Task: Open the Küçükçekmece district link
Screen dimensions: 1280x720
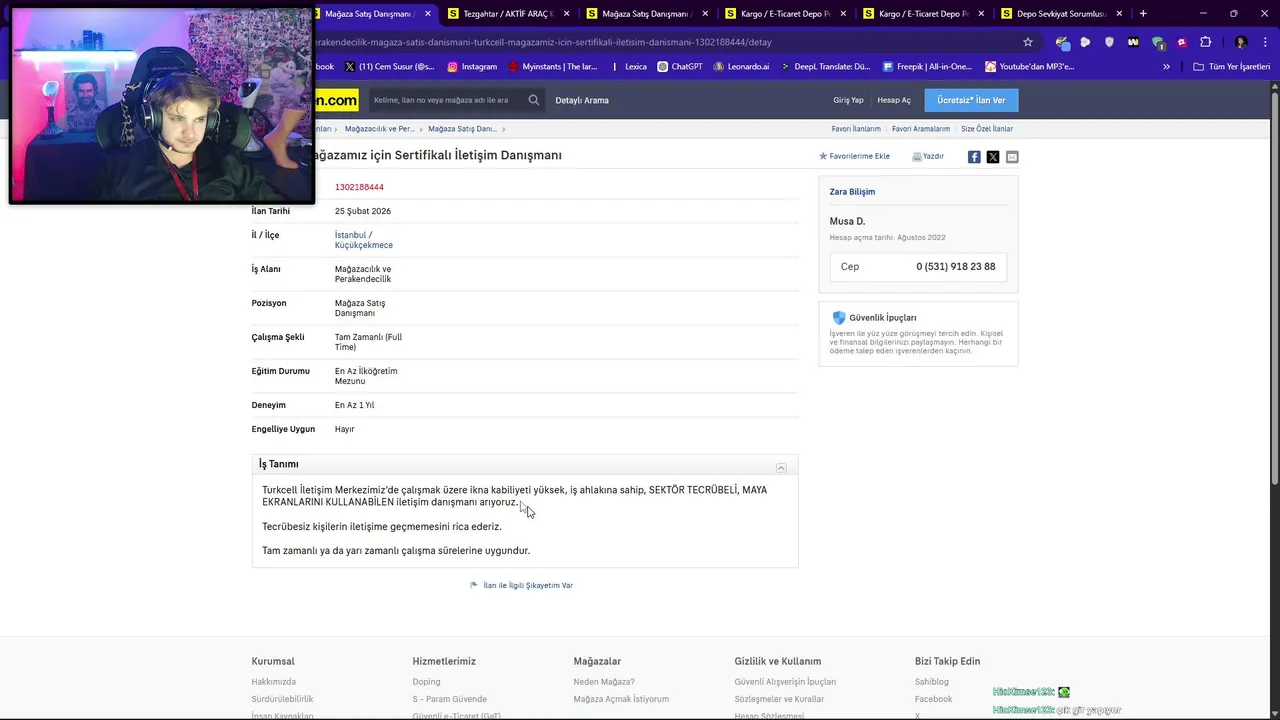Action: click(x=364, y=245)
